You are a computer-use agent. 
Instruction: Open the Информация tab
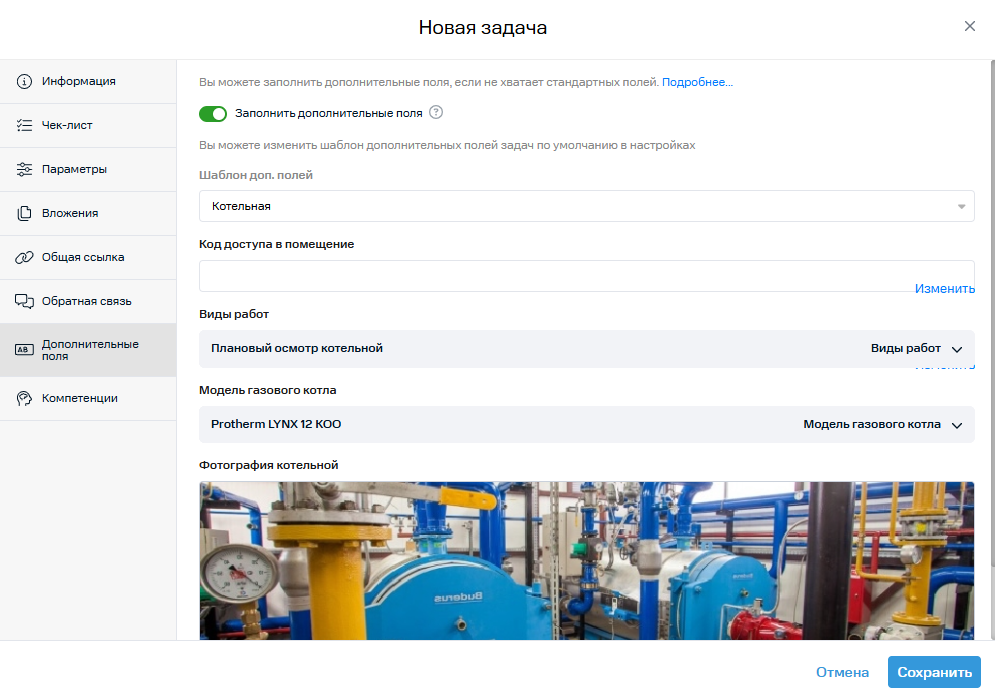click(78, 82)
